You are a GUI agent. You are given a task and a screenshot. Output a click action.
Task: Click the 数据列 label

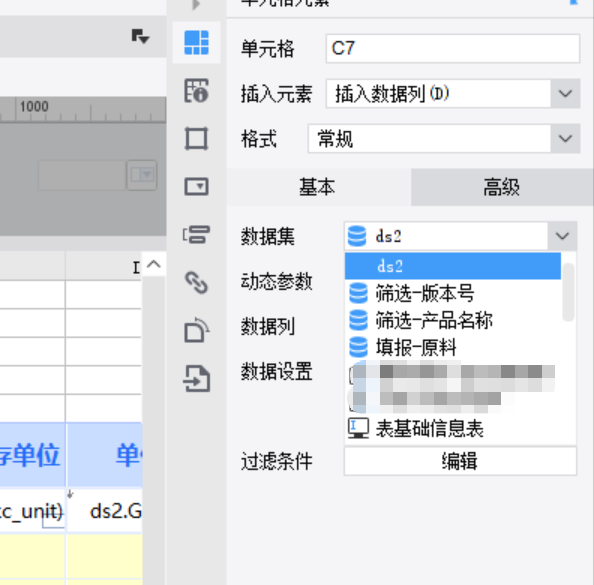click(268, 327)
